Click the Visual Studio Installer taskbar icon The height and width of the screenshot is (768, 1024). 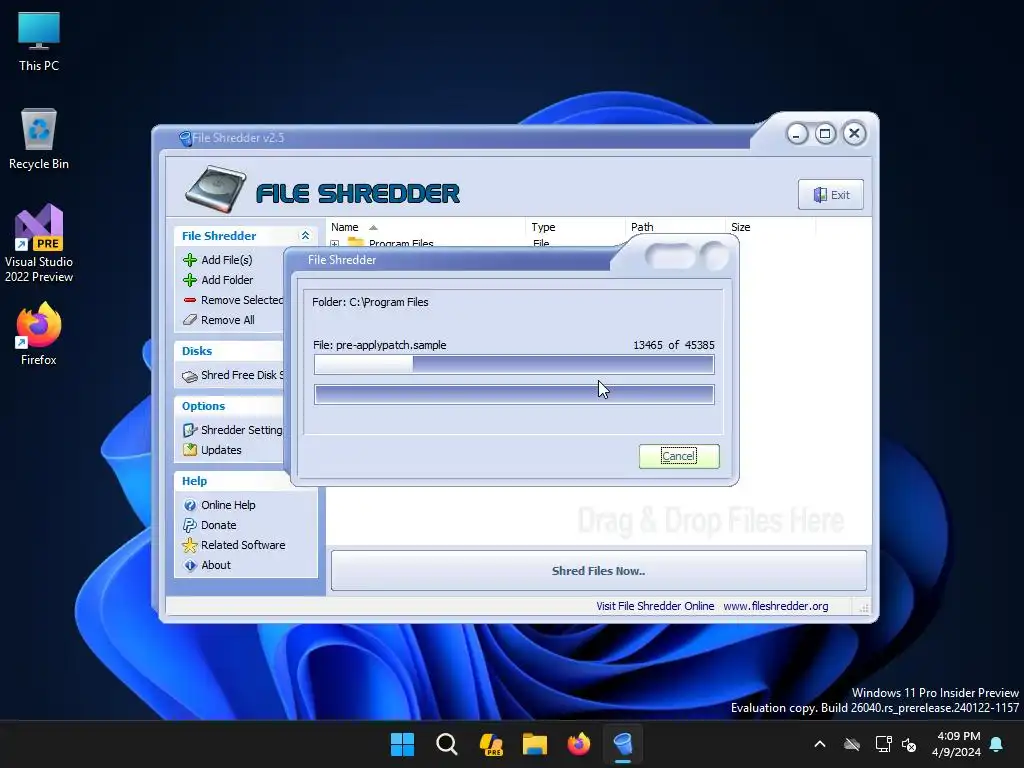(491, 744)
